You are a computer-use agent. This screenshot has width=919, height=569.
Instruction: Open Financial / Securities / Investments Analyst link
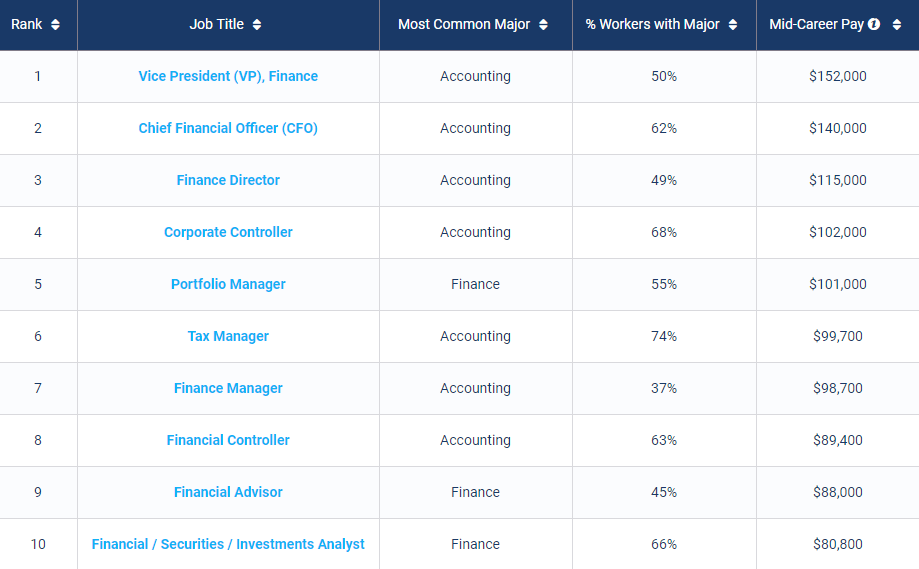[228, 544]
